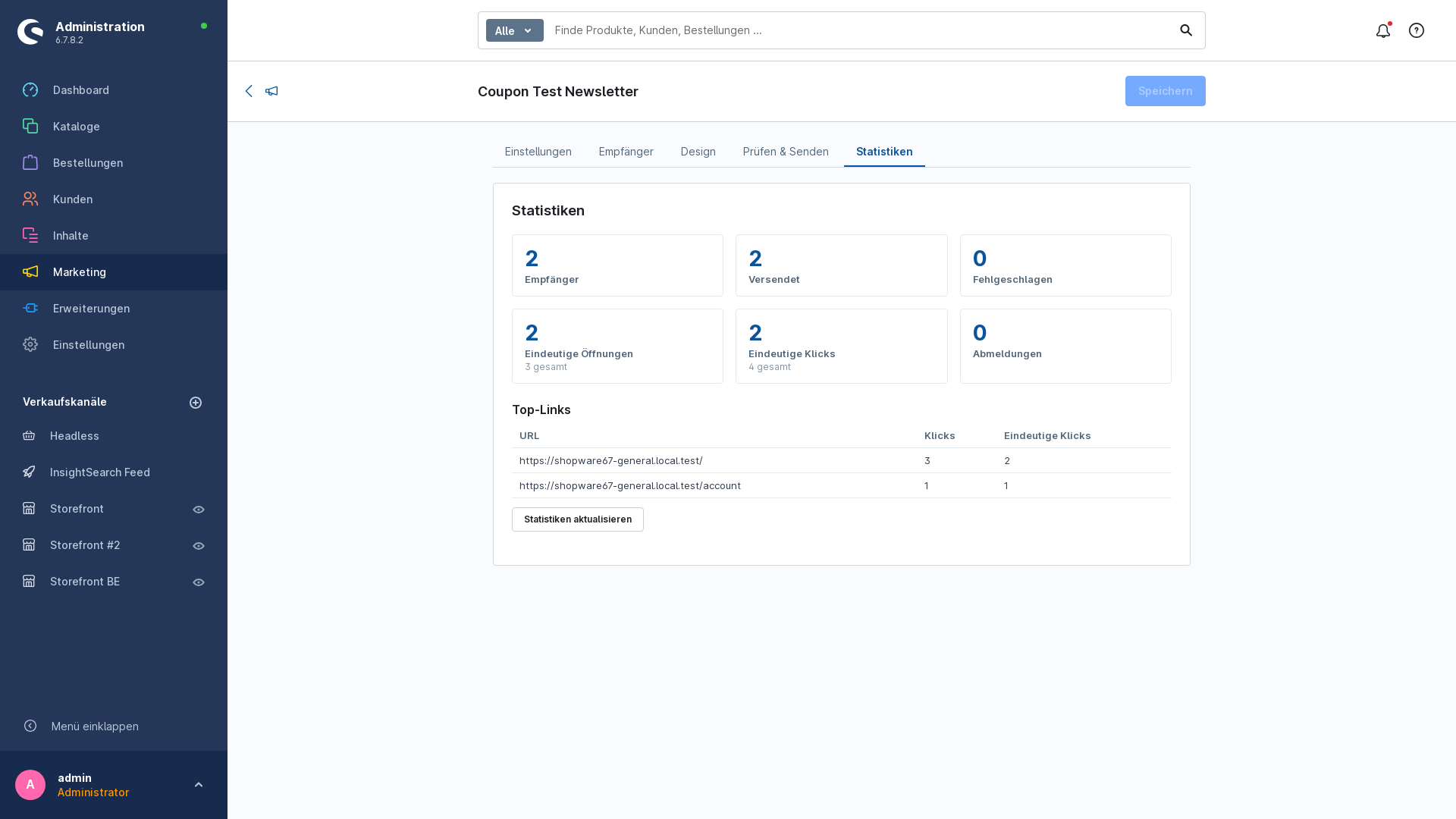Focus the global search input field
The width and height of the screenshot is (1456, 819).
(x=861, y=30)
